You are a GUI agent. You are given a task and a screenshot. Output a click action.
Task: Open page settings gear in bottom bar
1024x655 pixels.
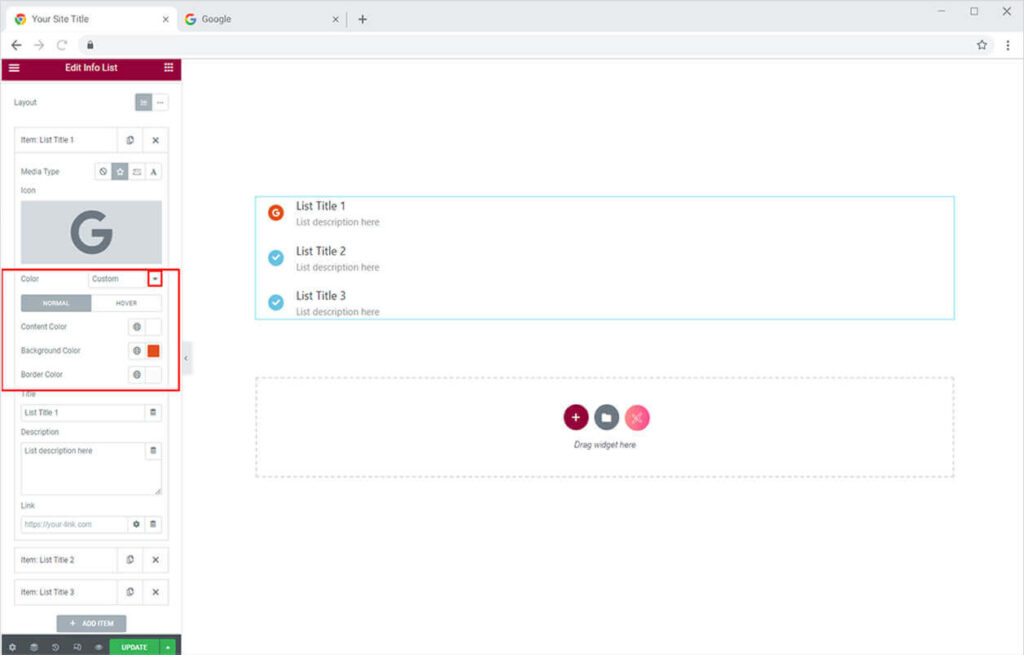(12, 647)
